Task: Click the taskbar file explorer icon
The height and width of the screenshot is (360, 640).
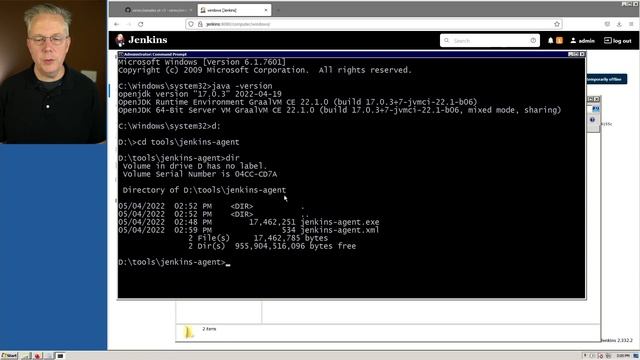Action: (x=26, y=356)
